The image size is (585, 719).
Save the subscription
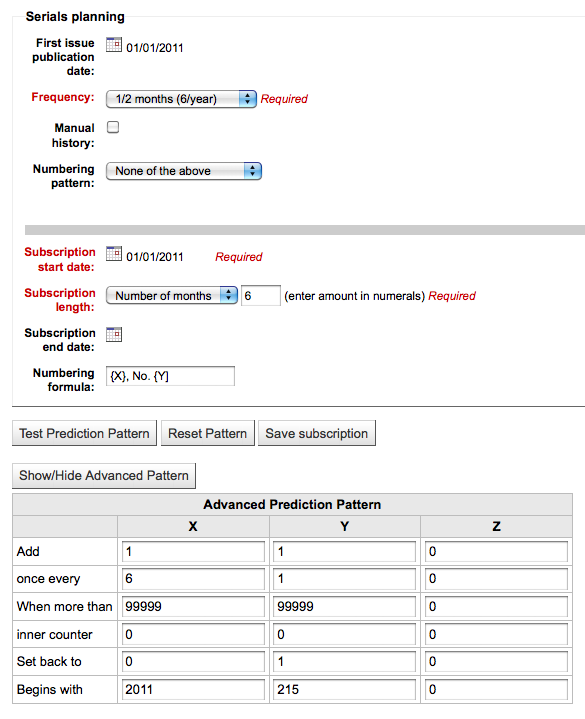[317, 433]
